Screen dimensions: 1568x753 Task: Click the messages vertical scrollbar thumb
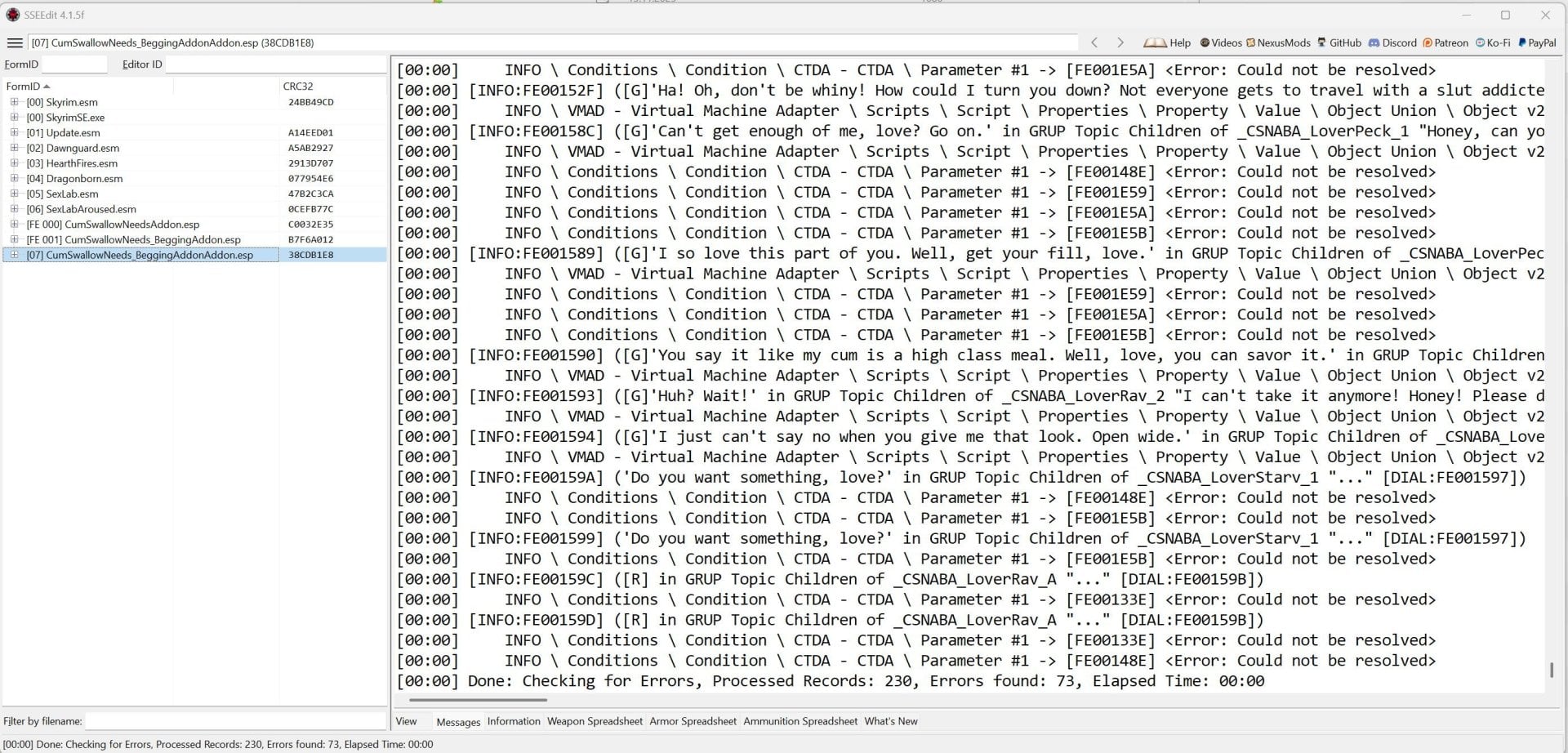click(1552, 671)
